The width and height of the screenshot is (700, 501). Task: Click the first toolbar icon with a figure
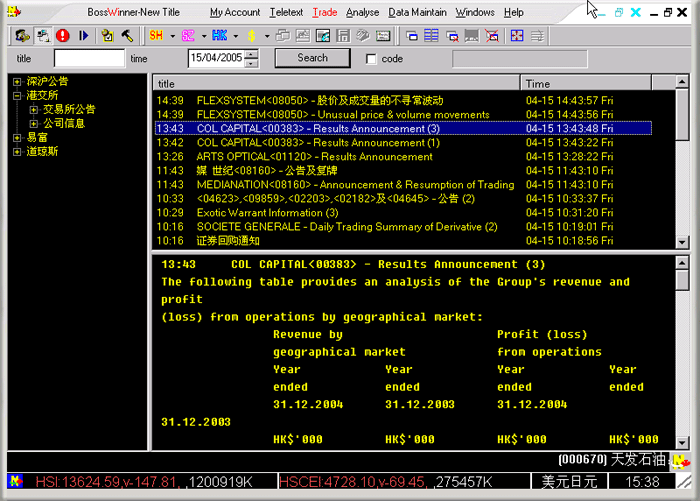point(22,36)
